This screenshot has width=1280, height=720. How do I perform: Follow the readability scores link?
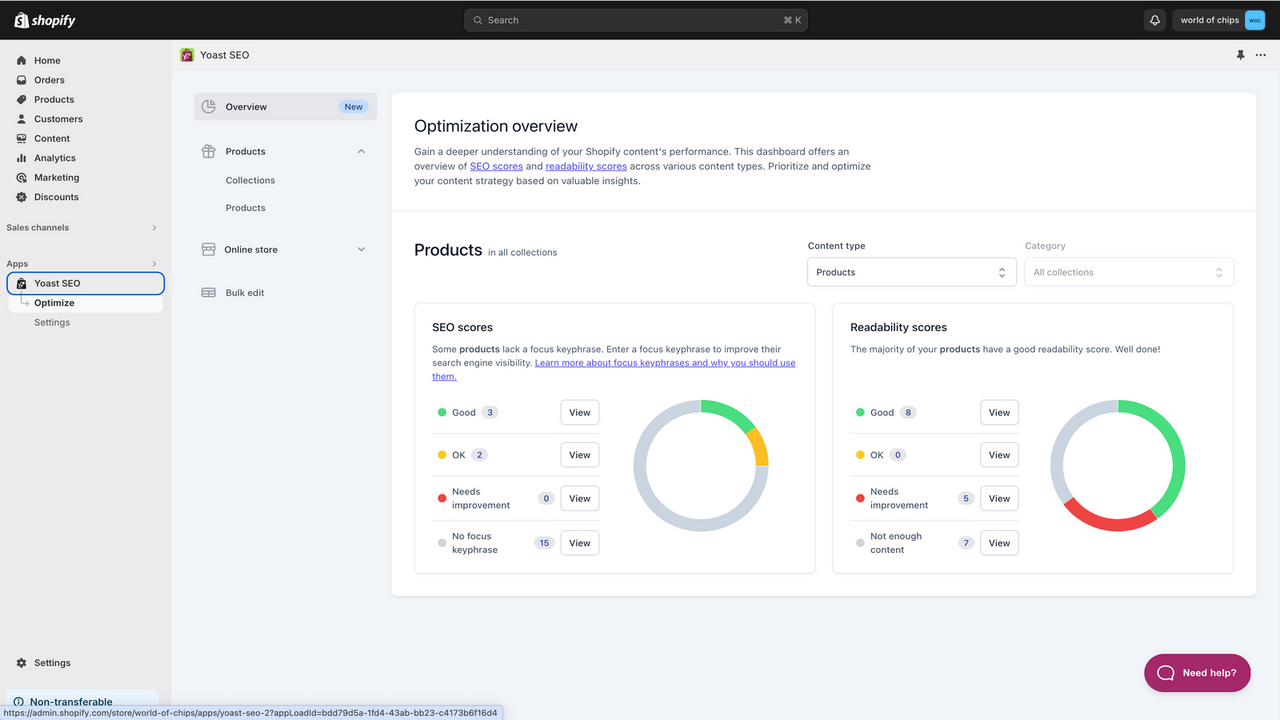pyautogui.click(x=586, y=166)
